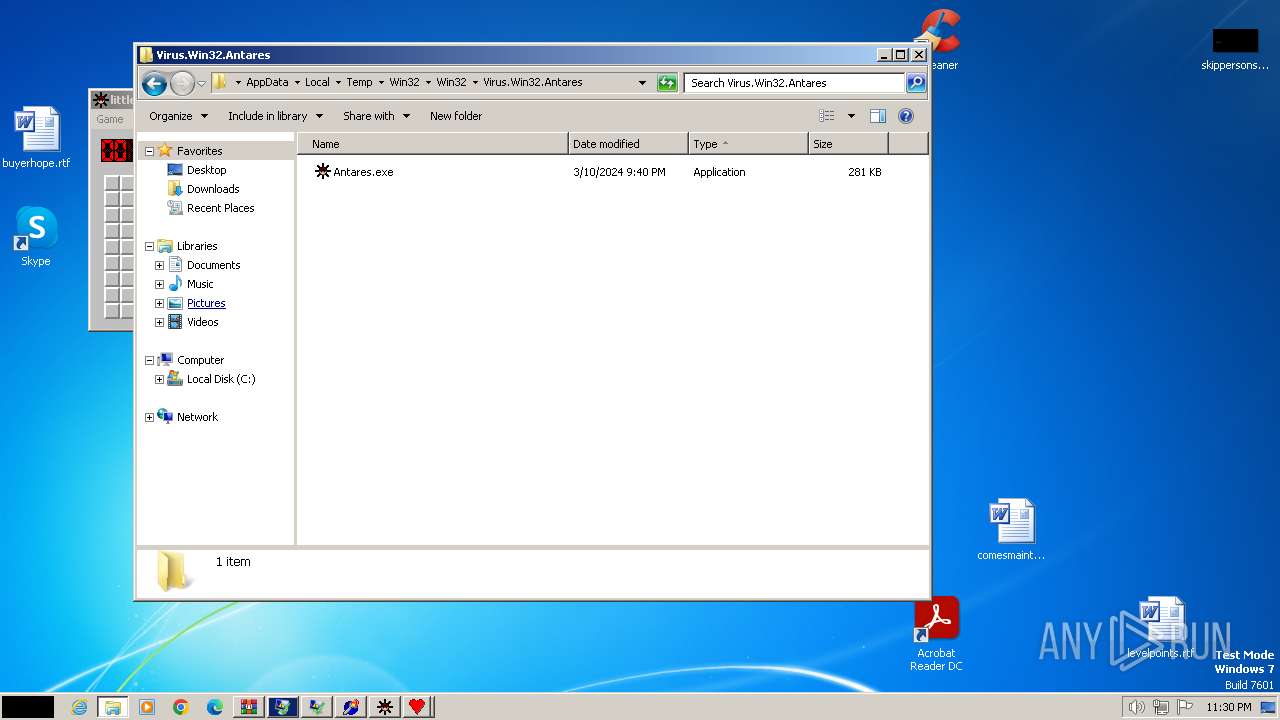Image resolution: width=1280 pixels, height=720 pixels.
Task: Open Downloads under Favorites
Action: (213, 189)
